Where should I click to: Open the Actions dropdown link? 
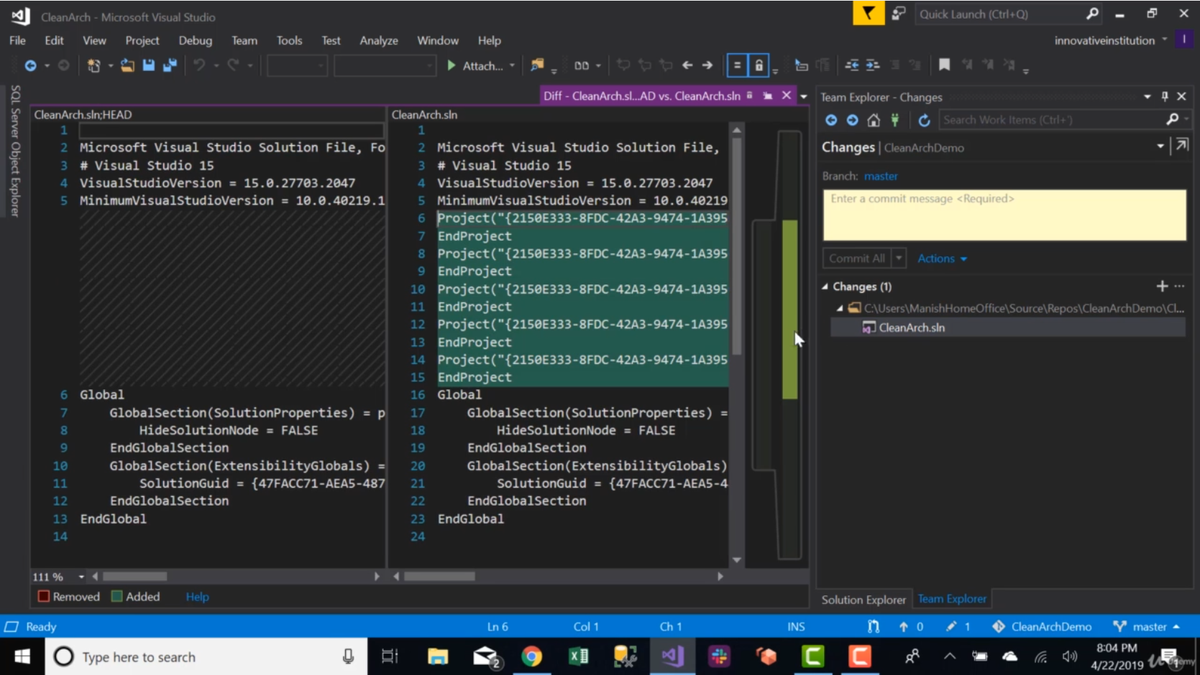coord(942,258)
